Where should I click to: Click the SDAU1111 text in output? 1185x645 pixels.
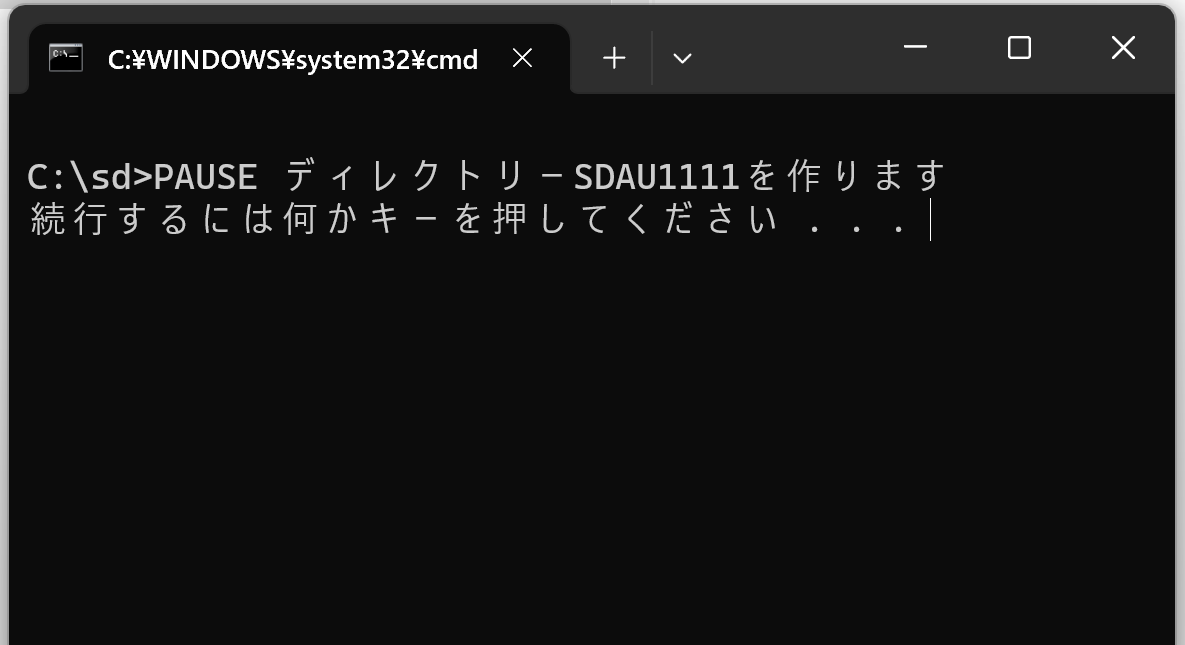pos(656,177)
